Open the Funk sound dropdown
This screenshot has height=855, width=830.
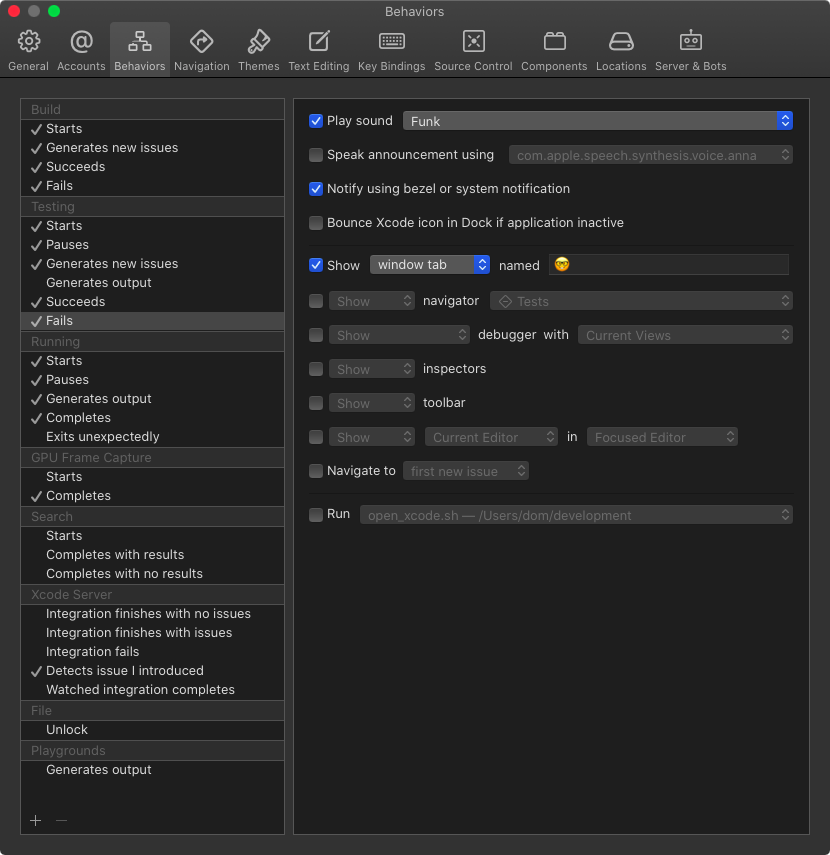pos(598,121)
